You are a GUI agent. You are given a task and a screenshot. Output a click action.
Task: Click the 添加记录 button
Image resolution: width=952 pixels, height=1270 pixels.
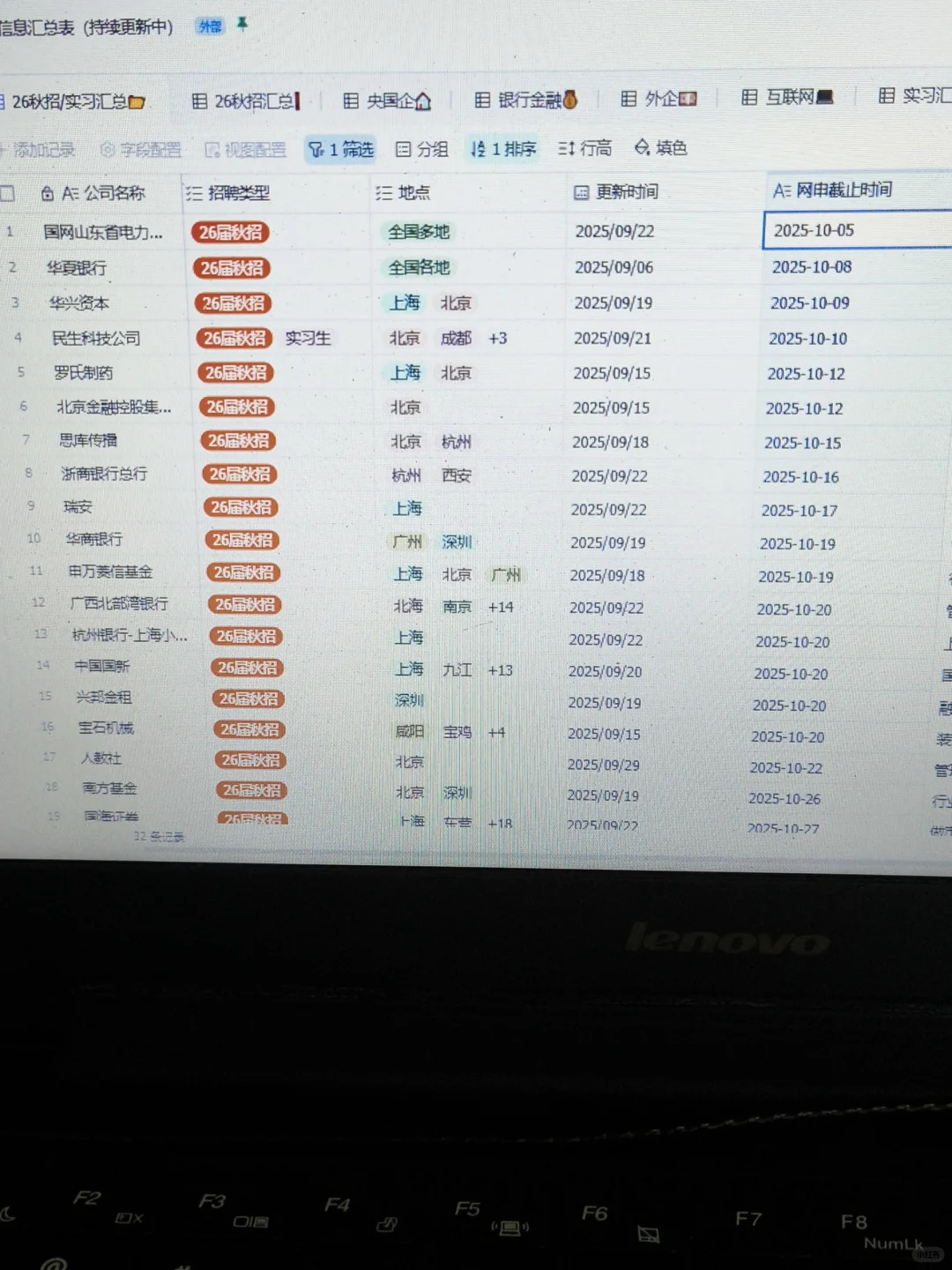tap(38, 150)
